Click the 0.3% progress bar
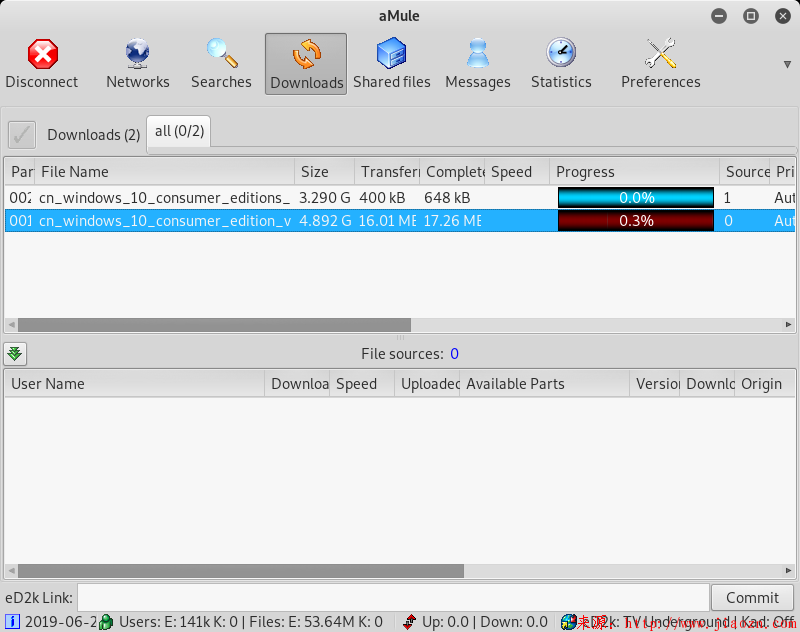This screenshot has width=800, height=632. pyautogui.click(x=635, y=221)
